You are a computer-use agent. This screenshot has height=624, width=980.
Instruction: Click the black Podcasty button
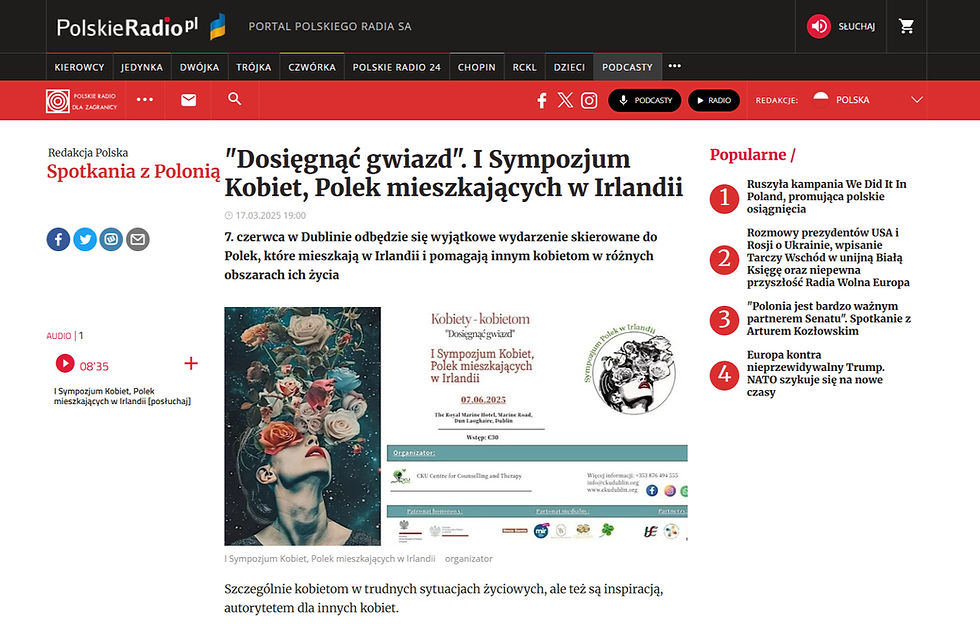(644, 100)
